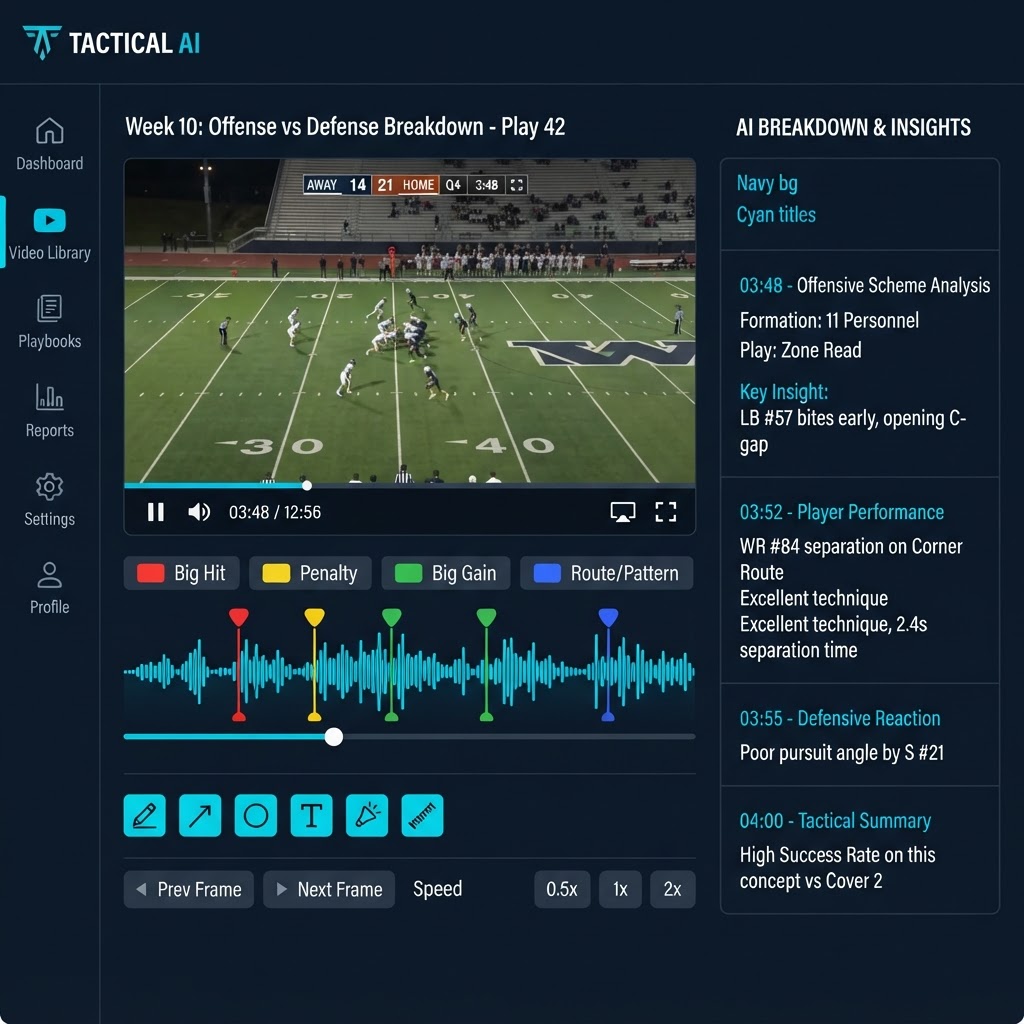
Task: Enter fullscreen from player controls
Action: click(x=665, y=512)
